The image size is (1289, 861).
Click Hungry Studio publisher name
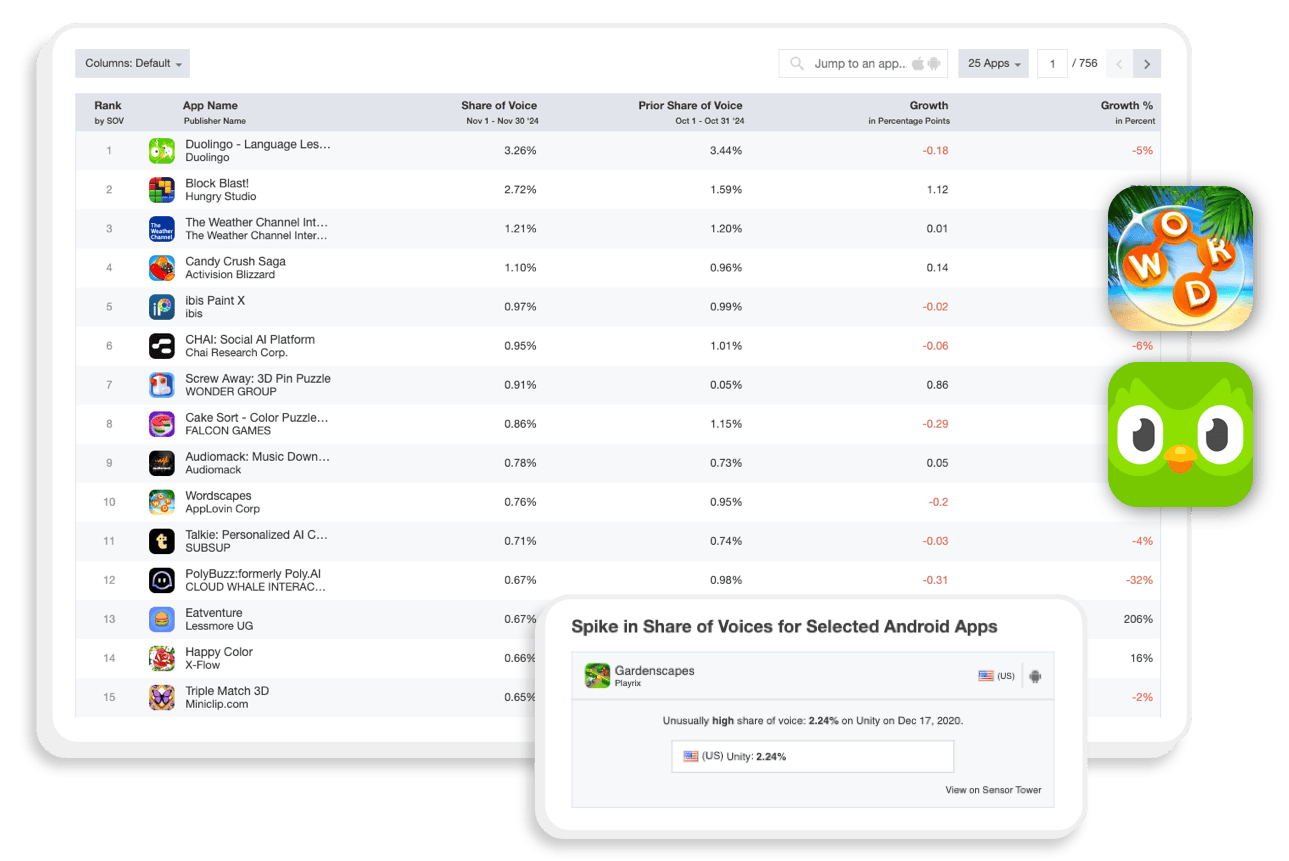[x=221, y=197]
